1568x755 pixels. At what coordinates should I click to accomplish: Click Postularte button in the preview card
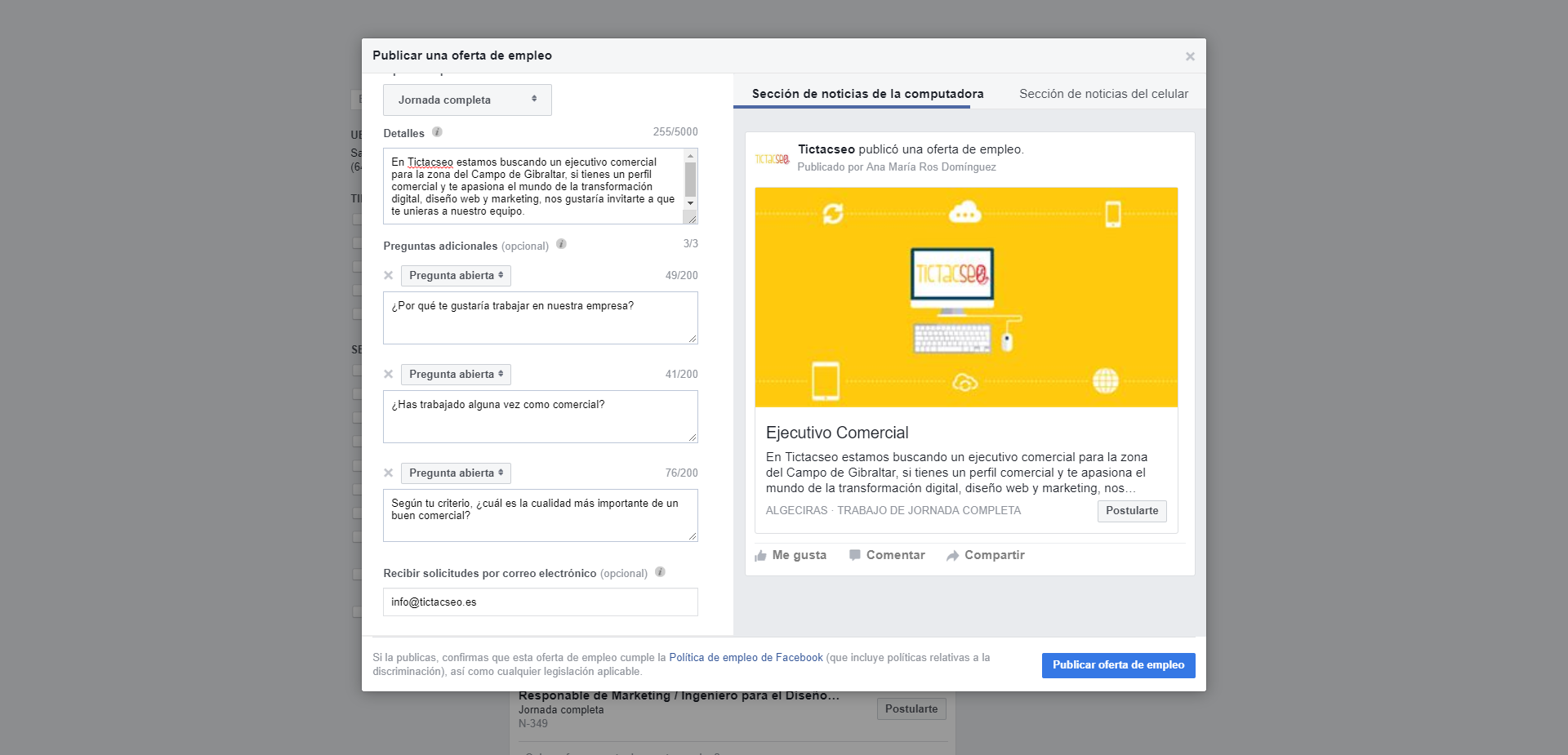[x=1132, y=511]
